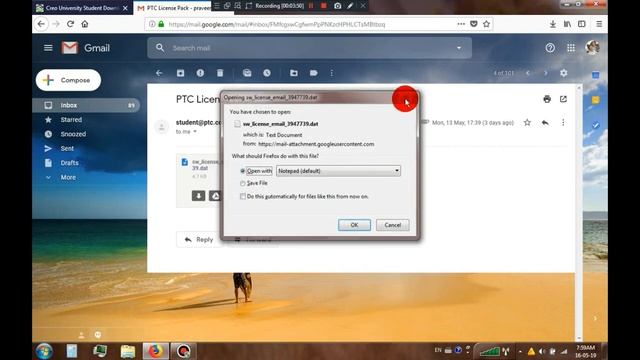
Task: Download the attachment with arrow icon
Action: pos(198,196)
